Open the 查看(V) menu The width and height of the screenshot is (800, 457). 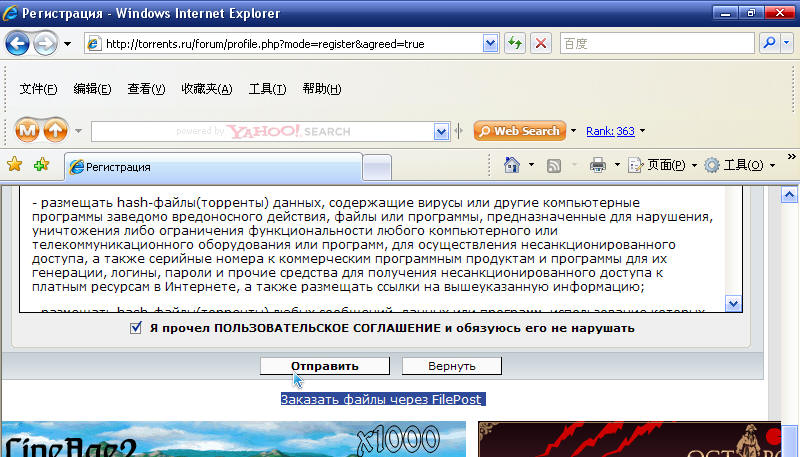pyautogui.click(x=146, y=89)
